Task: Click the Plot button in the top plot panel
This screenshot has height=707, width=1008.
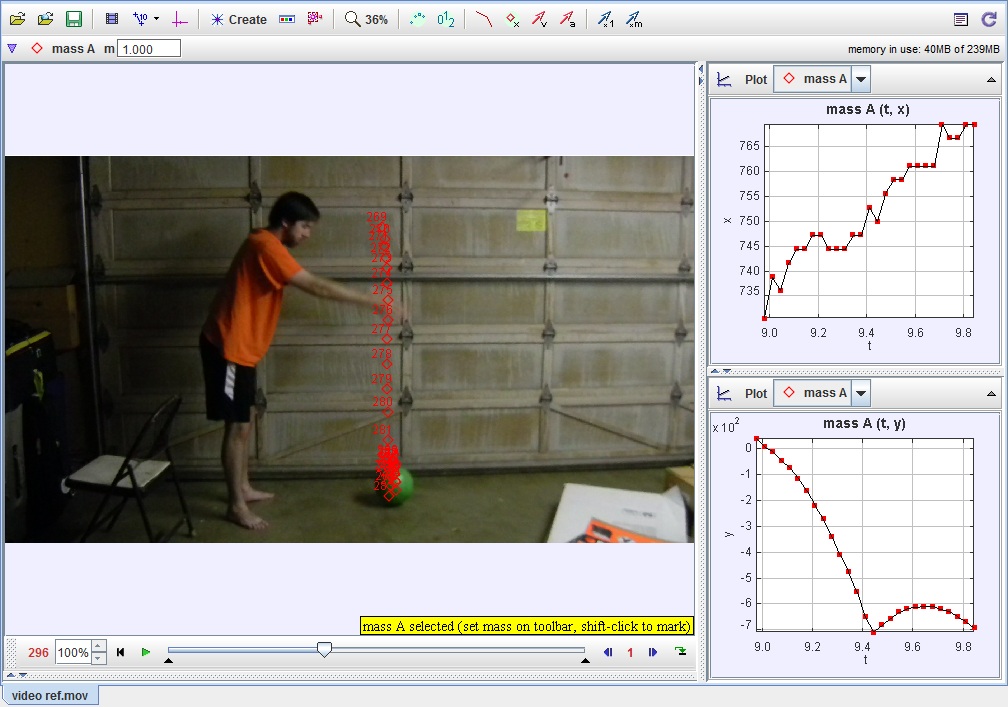Action: coord(756,80)
